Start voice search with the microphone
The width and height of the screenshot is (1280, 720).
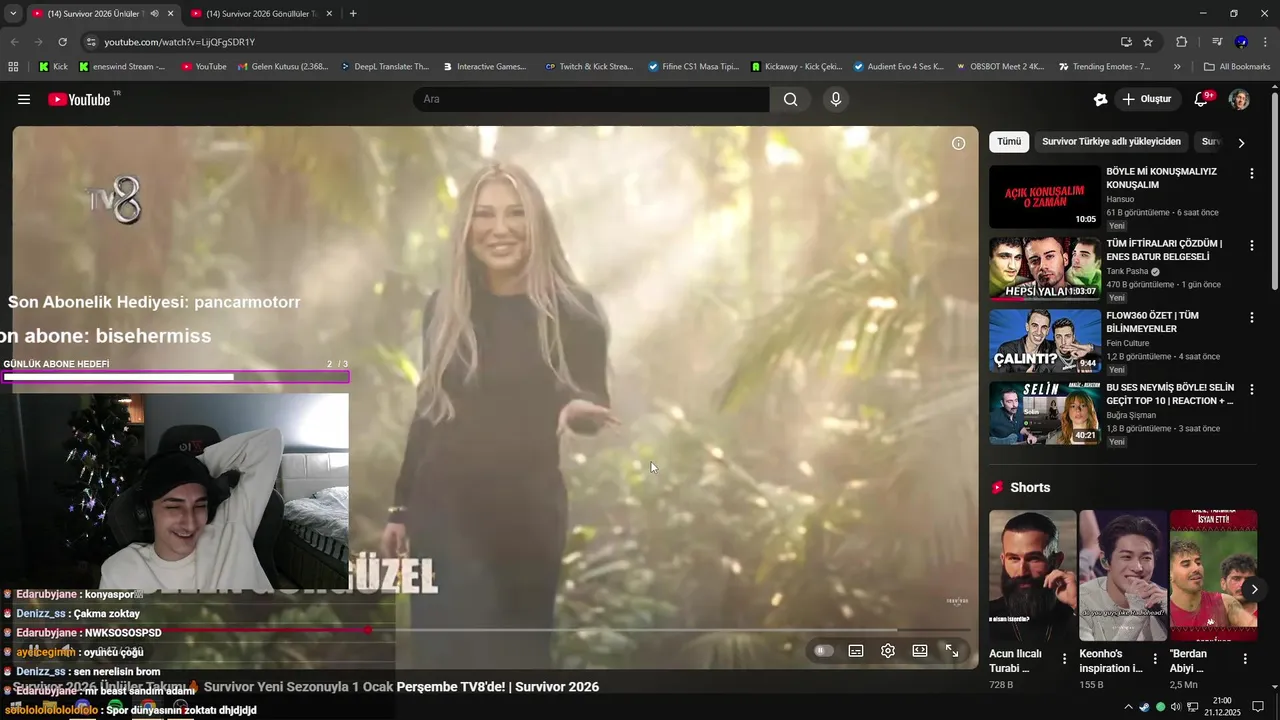click(x=836, y=99)
